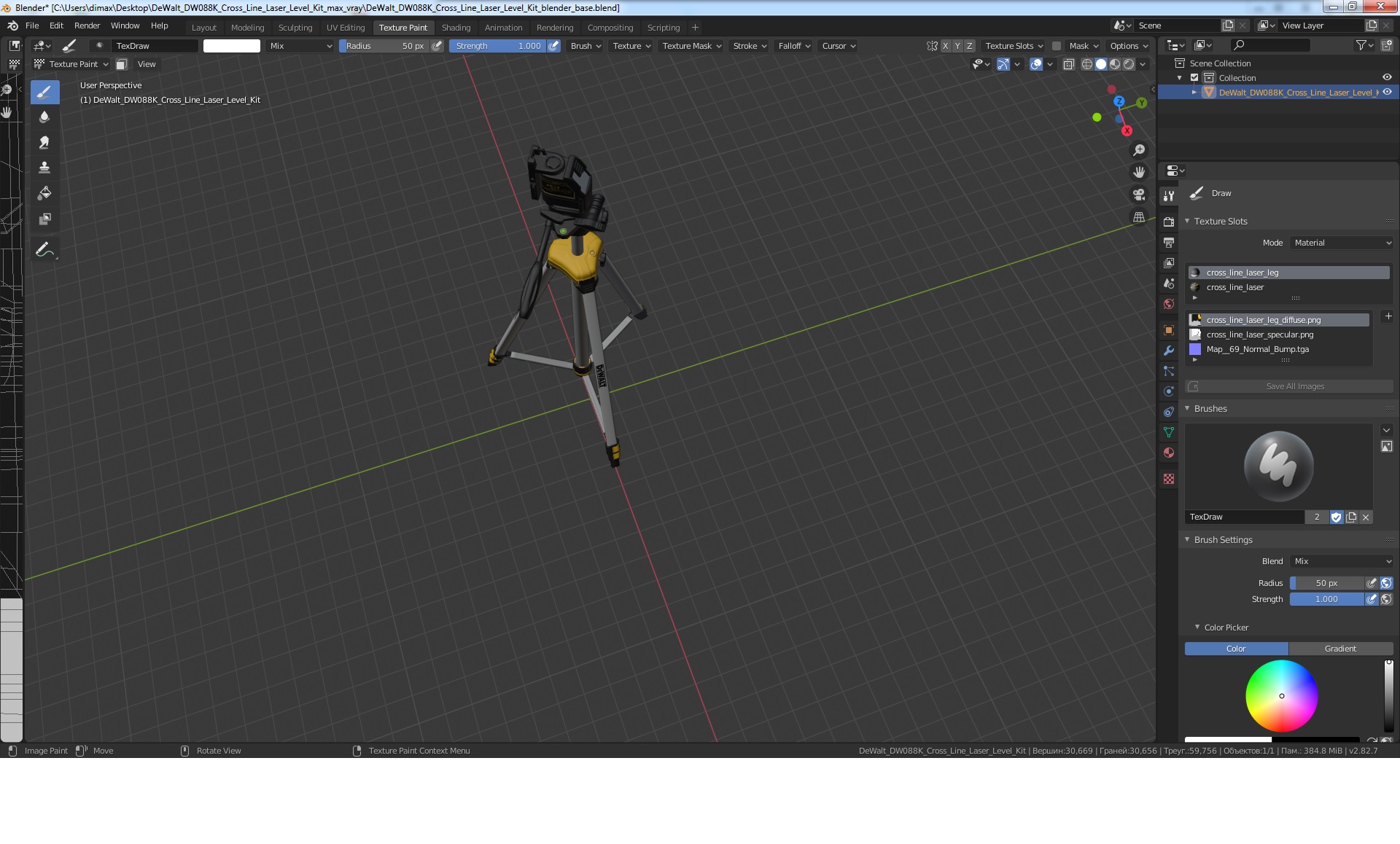
Task: Open Modifiers properties tab
Action: [1169, 351]
